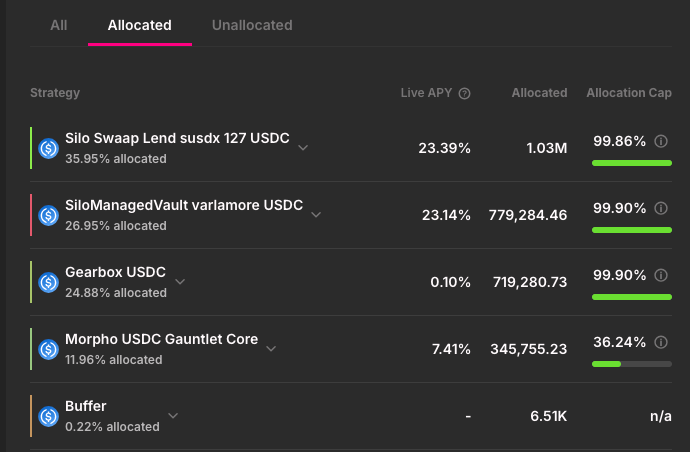690x452 pixels.
Task: Expand Morpho USDC Gauntlet Core chevron
Action: [271, 348]
